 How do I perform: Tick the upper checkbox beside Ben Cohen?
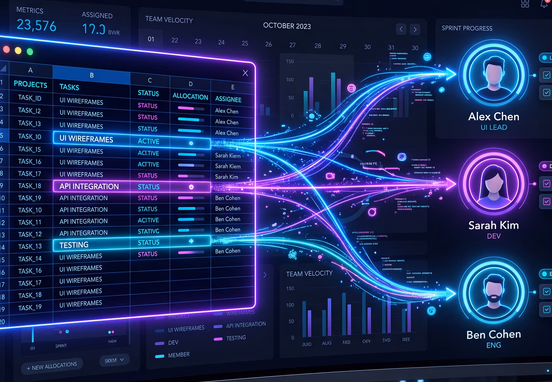tap(546, 291)
